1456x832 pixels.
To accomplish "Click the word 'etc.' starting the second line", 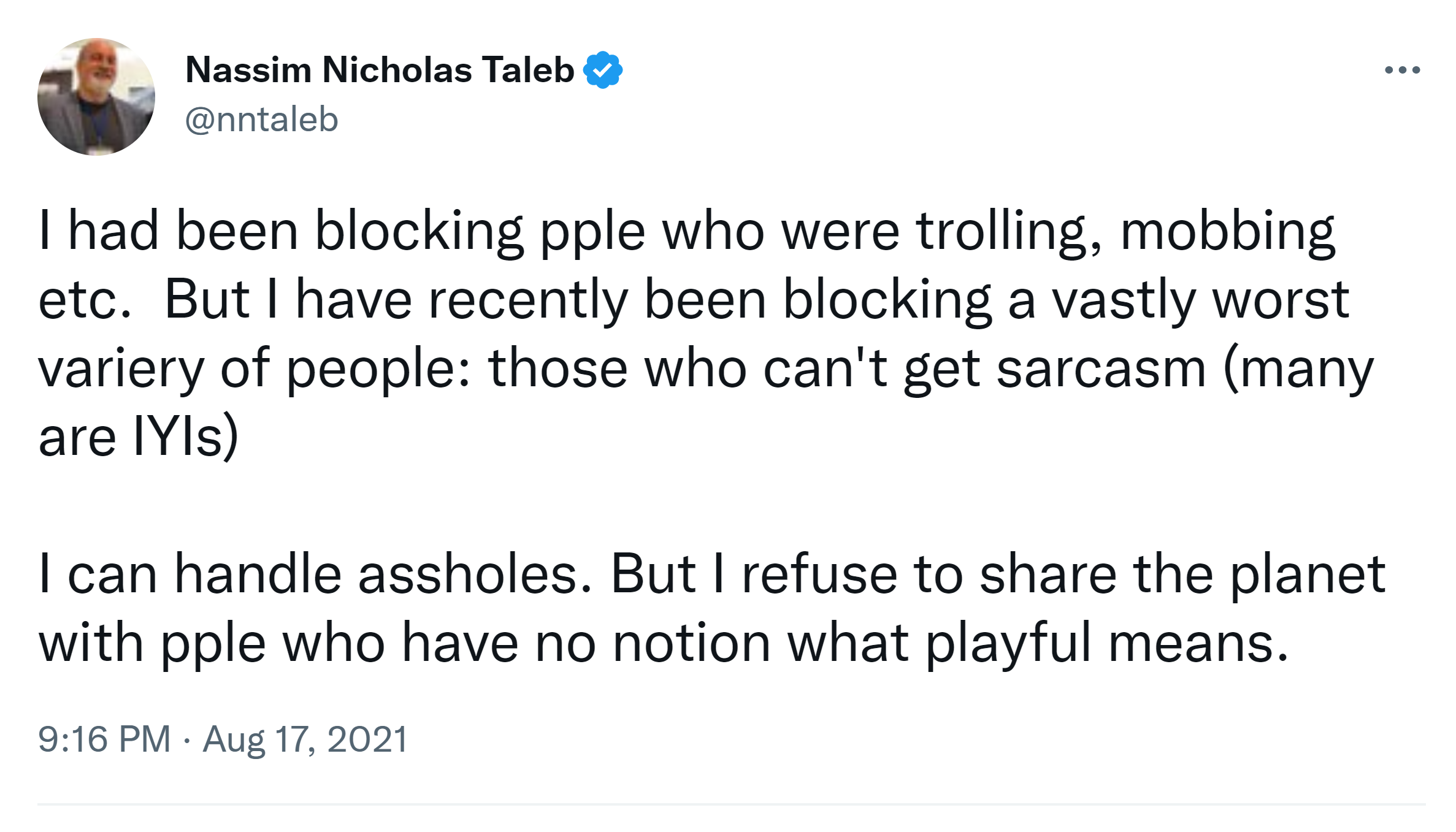I will (x=85, y=300).
